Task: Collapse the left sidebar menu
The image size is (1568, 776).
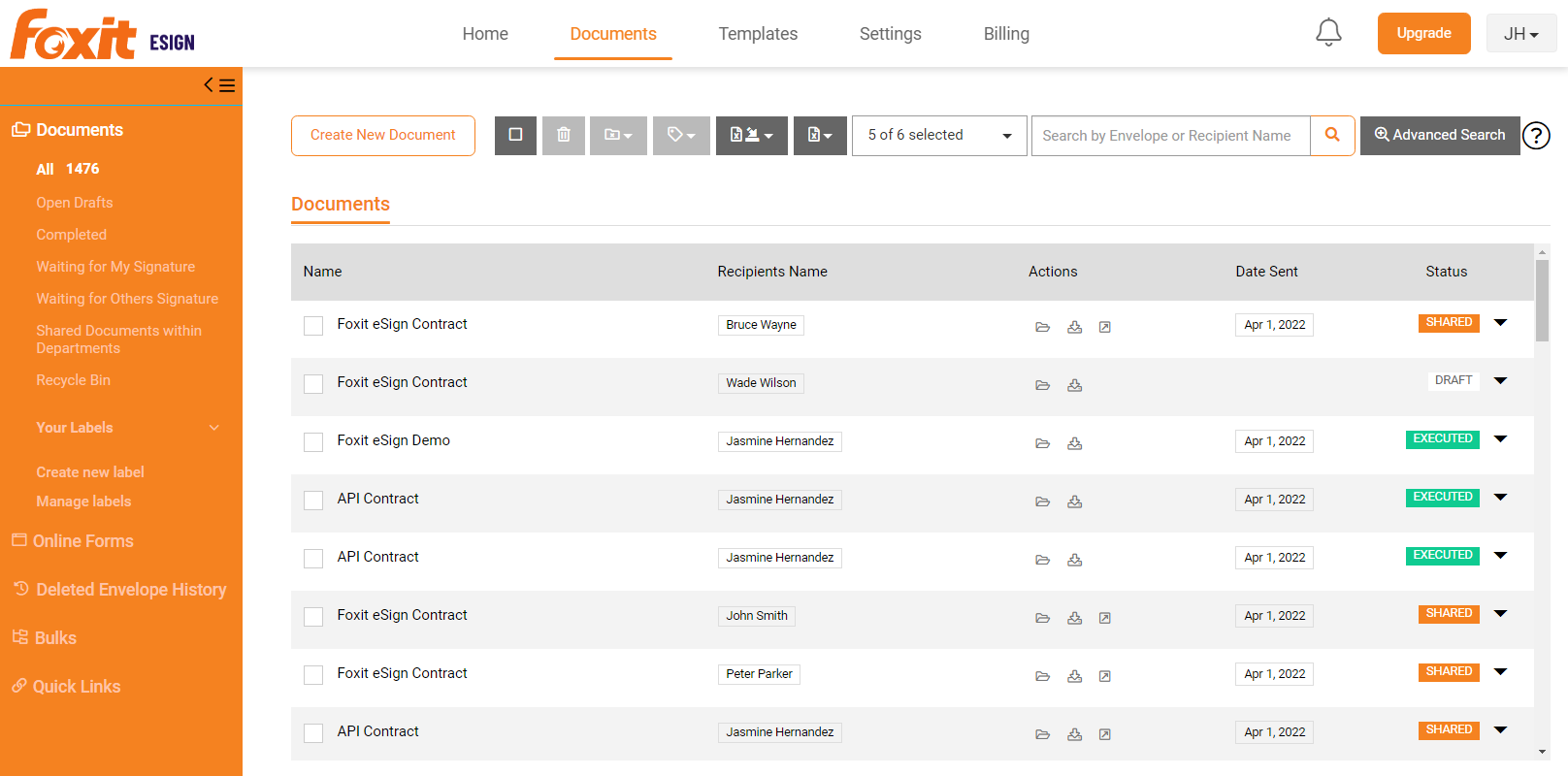Action: [219, 85]
